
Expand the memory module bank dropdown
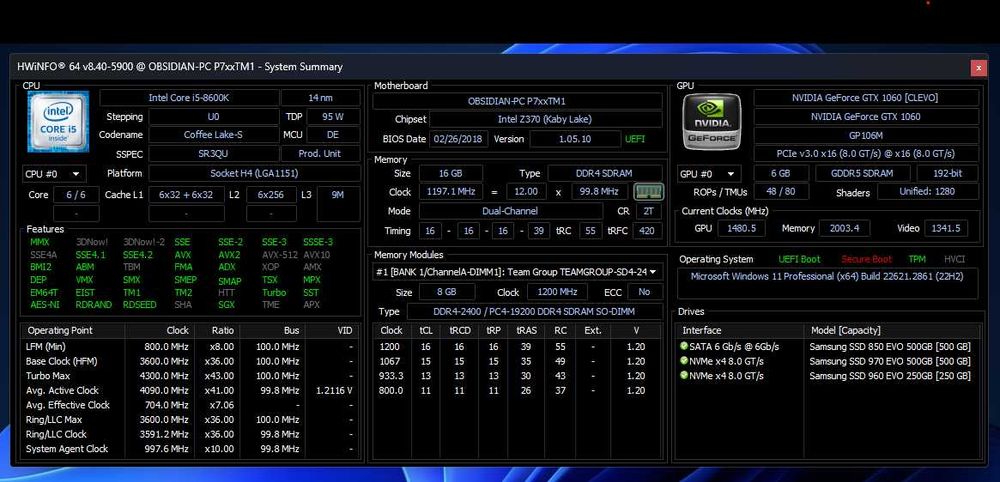click(517, 272)
